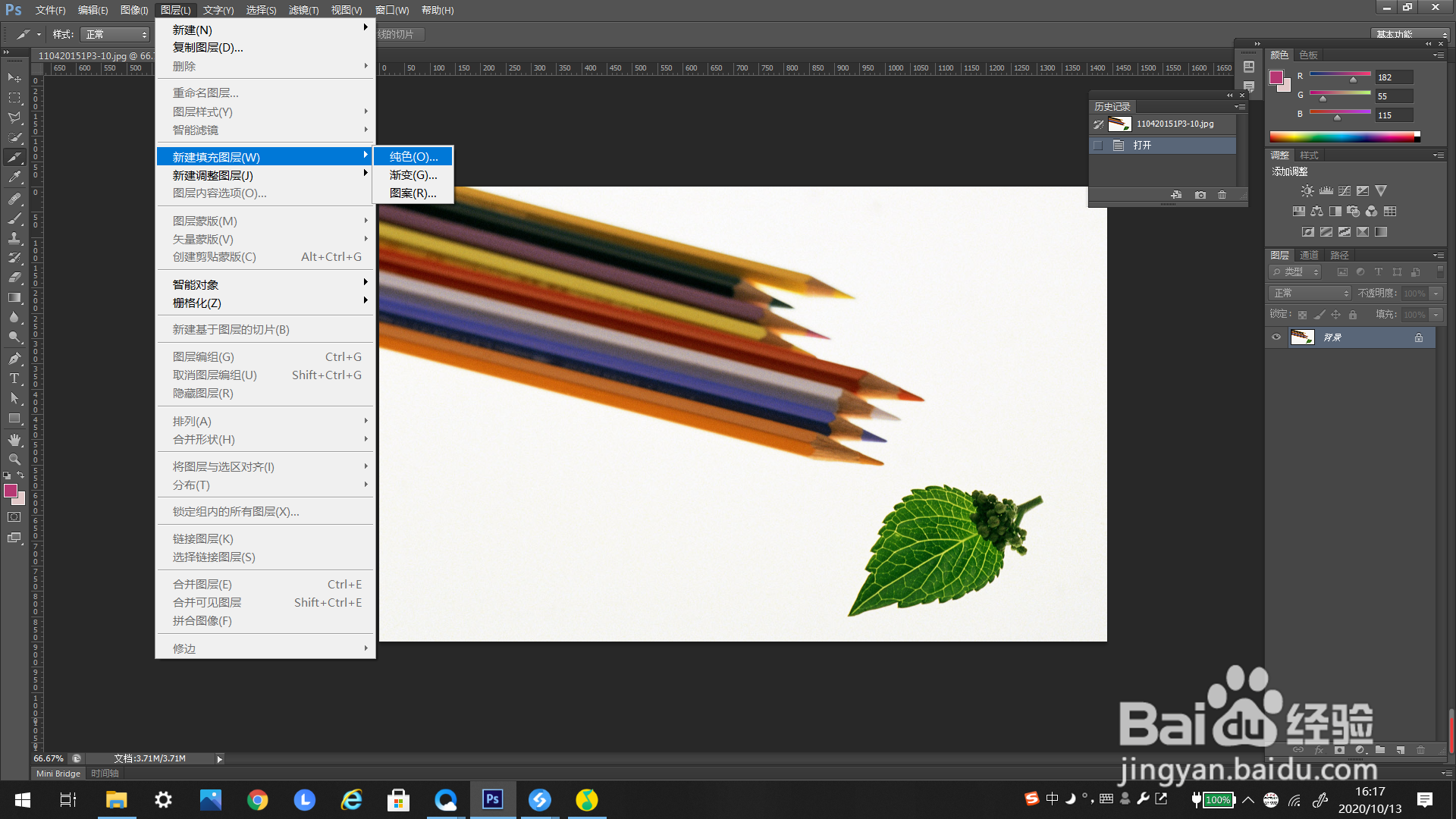Image resolution: width=1456 pixels, height=819 pixels.
Task: Open the layer blend mode 正常 dropdown
Action: (x=1310, y=293)
